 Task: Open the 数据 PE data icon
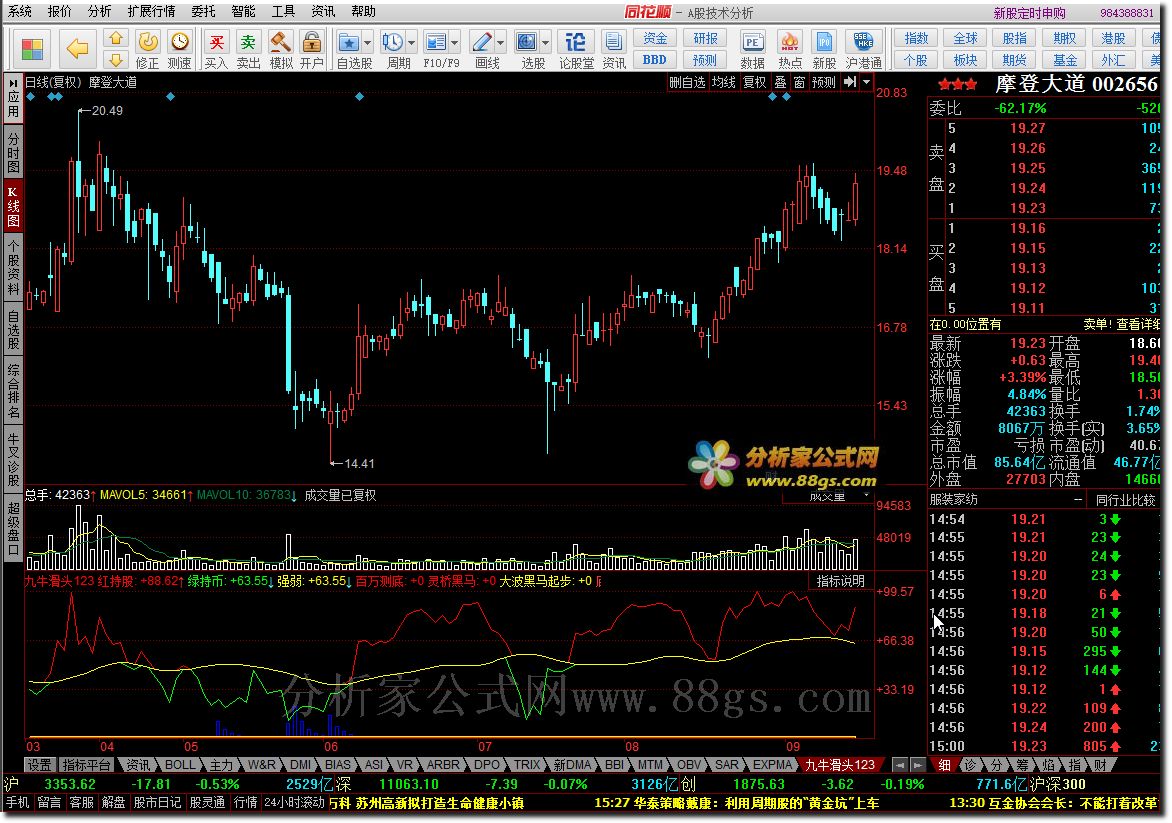753,42
